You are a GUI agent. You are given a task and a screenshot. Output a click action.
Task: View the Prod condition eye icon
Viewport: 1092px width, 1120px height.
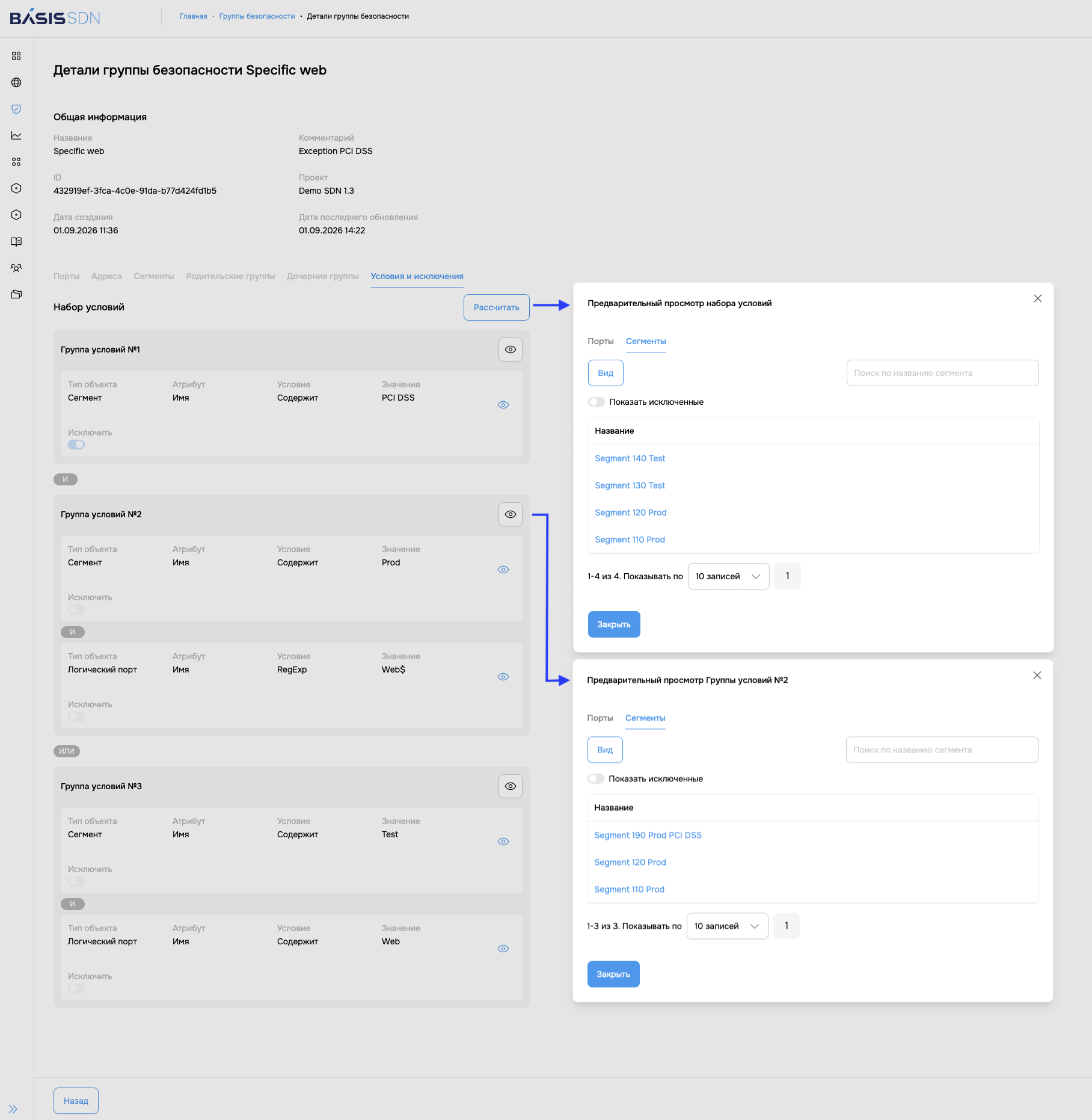[503, 570]
